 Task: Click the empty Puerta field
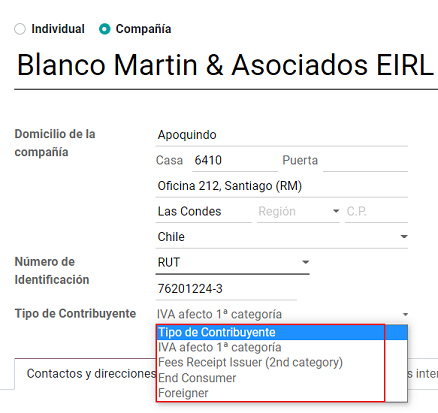tap(365, 161)
